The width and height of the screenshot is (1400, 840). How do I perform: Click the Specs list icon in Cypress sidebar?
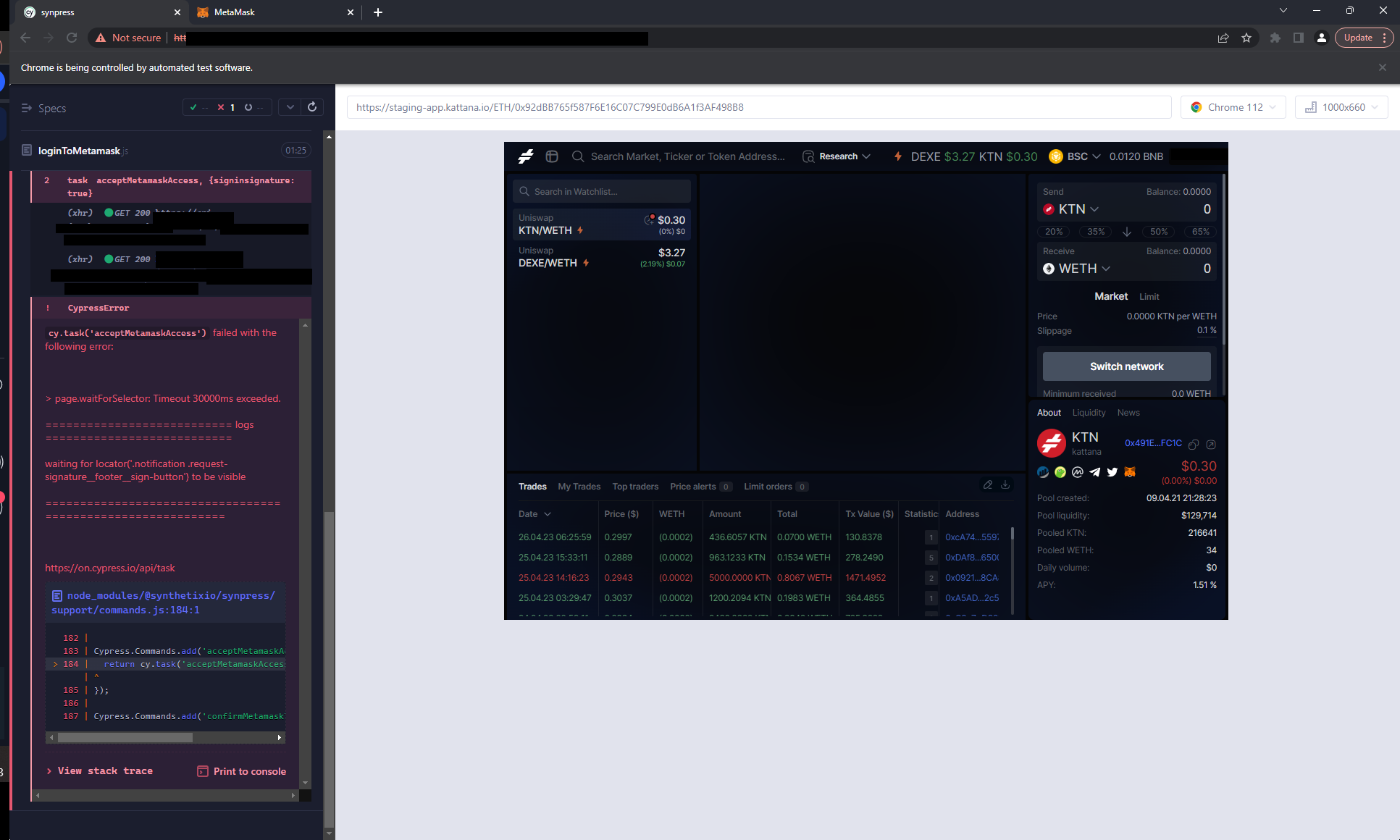[x=27, y=108]
